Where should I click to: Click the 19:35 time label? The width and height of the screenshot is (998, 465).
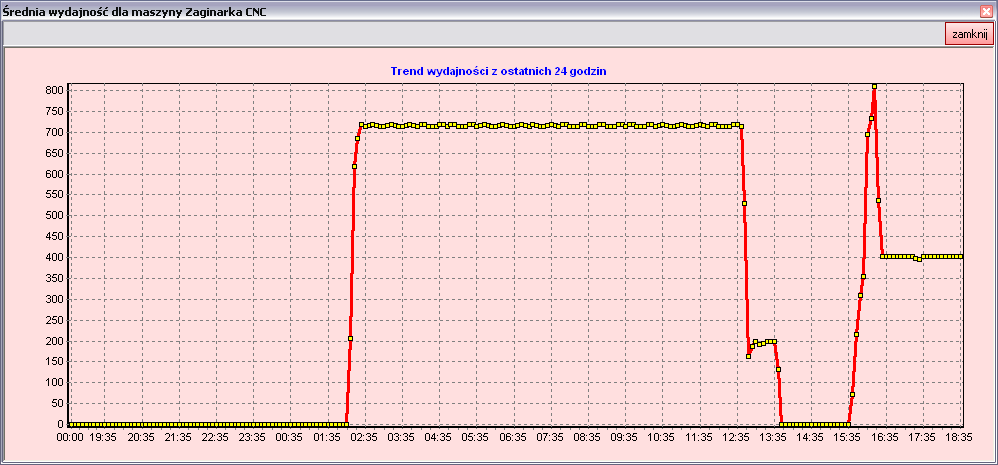point(104,438)
